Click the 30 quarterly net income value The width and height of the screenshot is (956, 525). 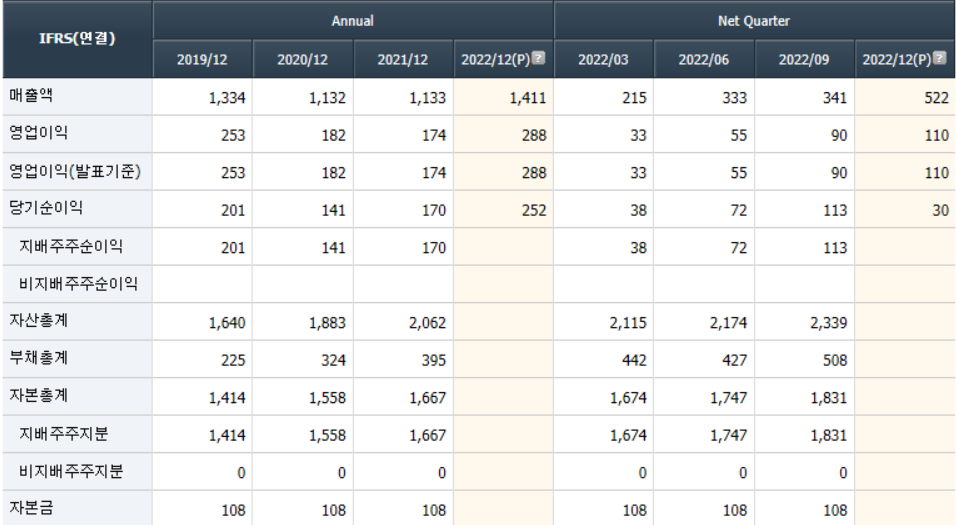[x=941, y=210]
